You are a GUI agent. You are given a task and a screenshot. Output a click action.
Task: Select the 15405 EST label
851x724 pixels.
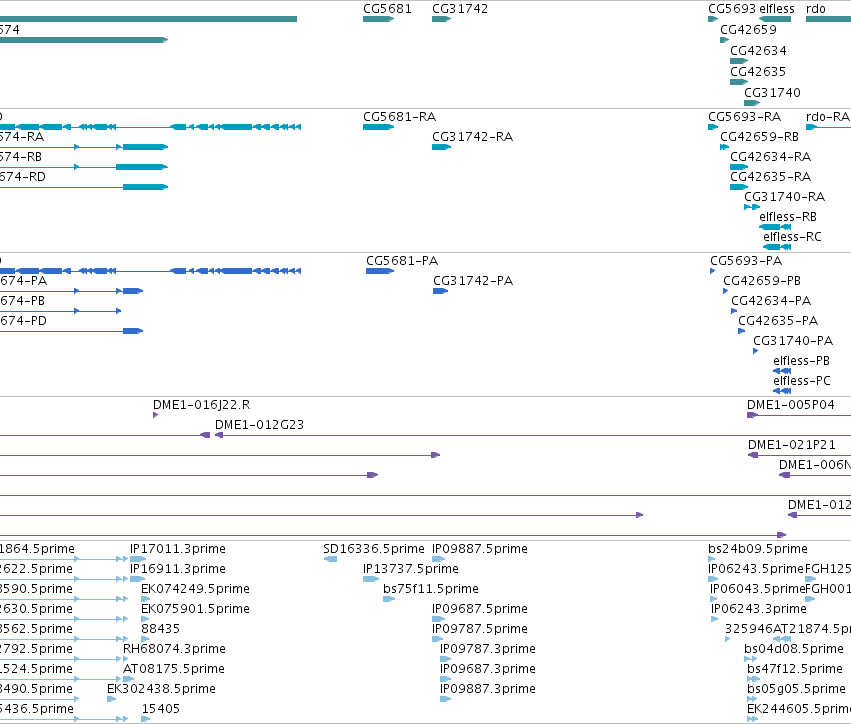pyautogui.click(x=160, y=709)
